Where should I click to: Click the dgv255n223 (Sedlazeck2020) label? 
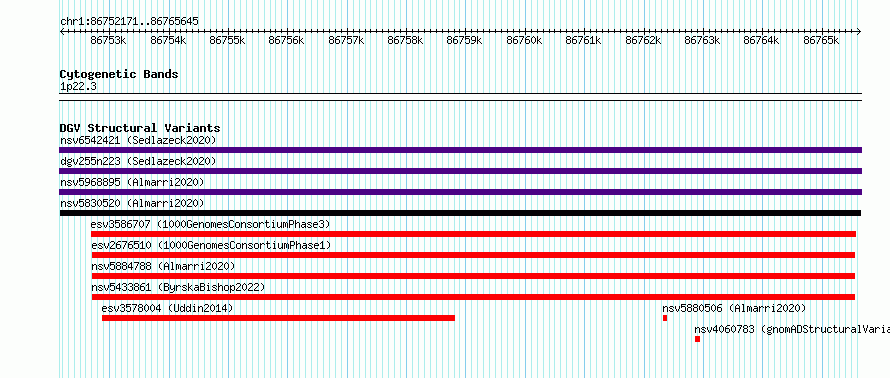(138, 161)
